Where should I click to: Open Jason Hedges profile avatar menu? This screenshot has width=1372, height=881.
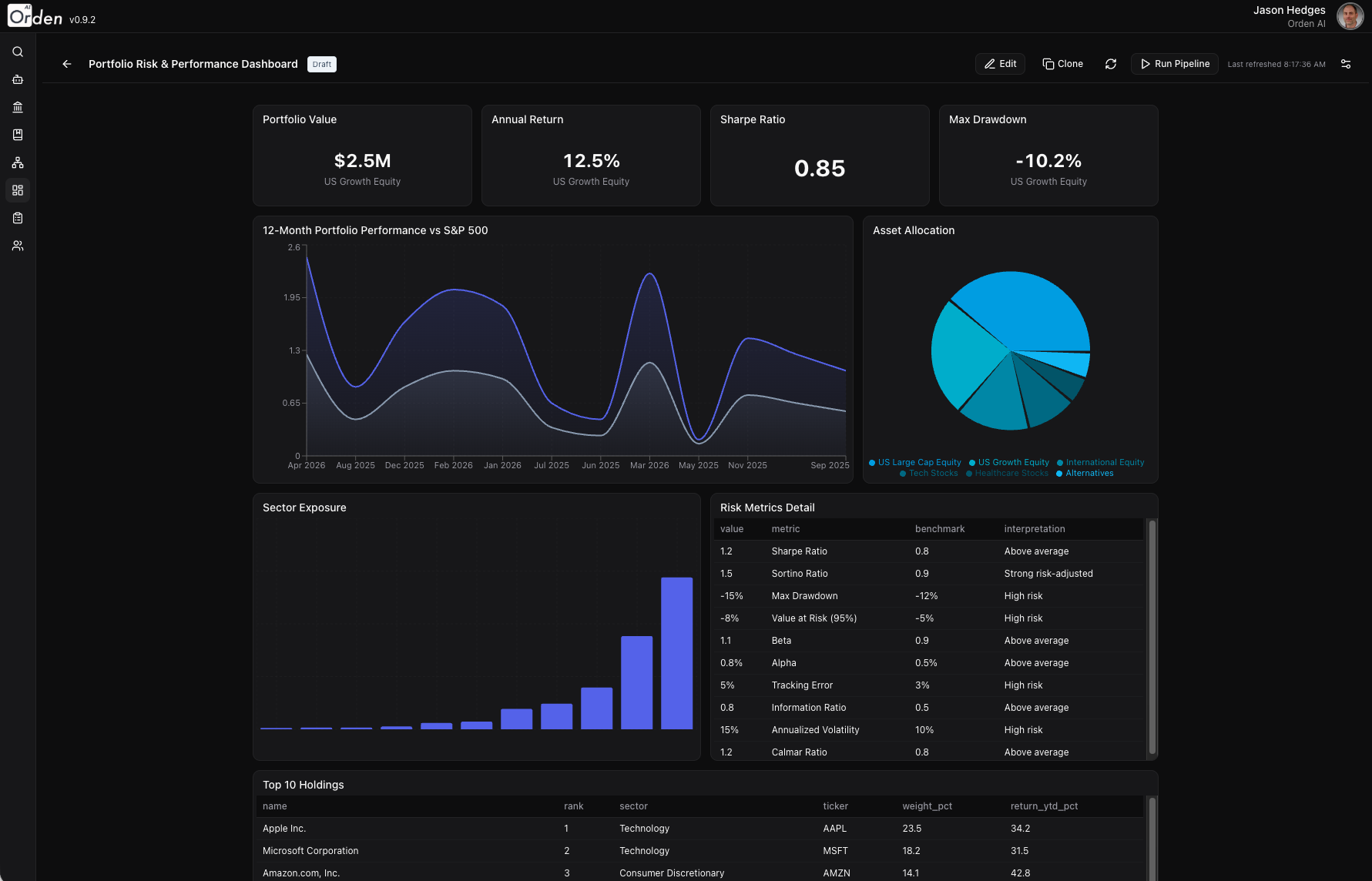click(1350, 15)
